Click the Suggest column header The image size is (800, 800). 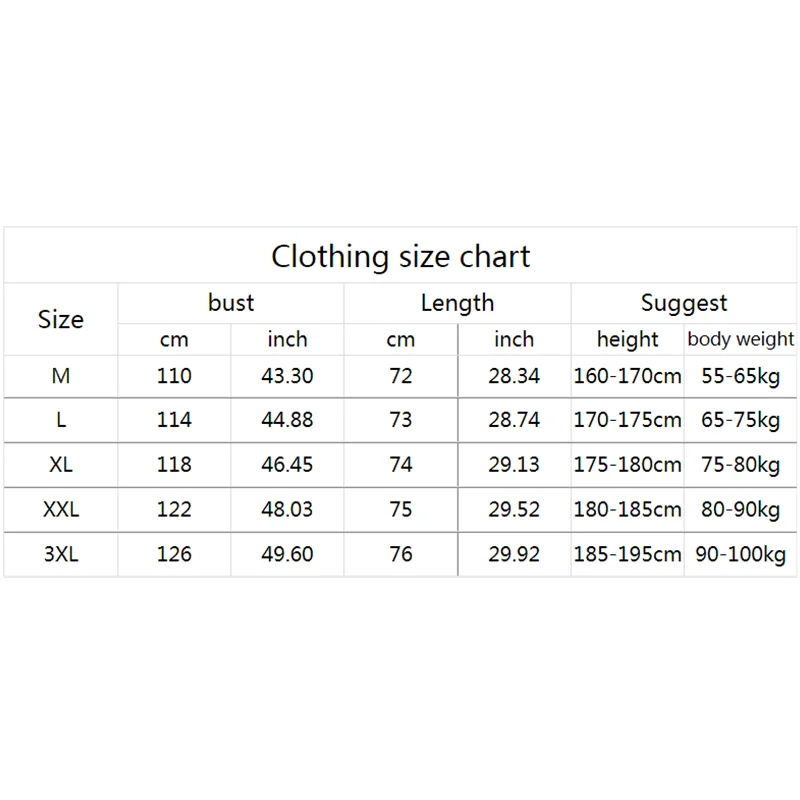coord(684,303)
